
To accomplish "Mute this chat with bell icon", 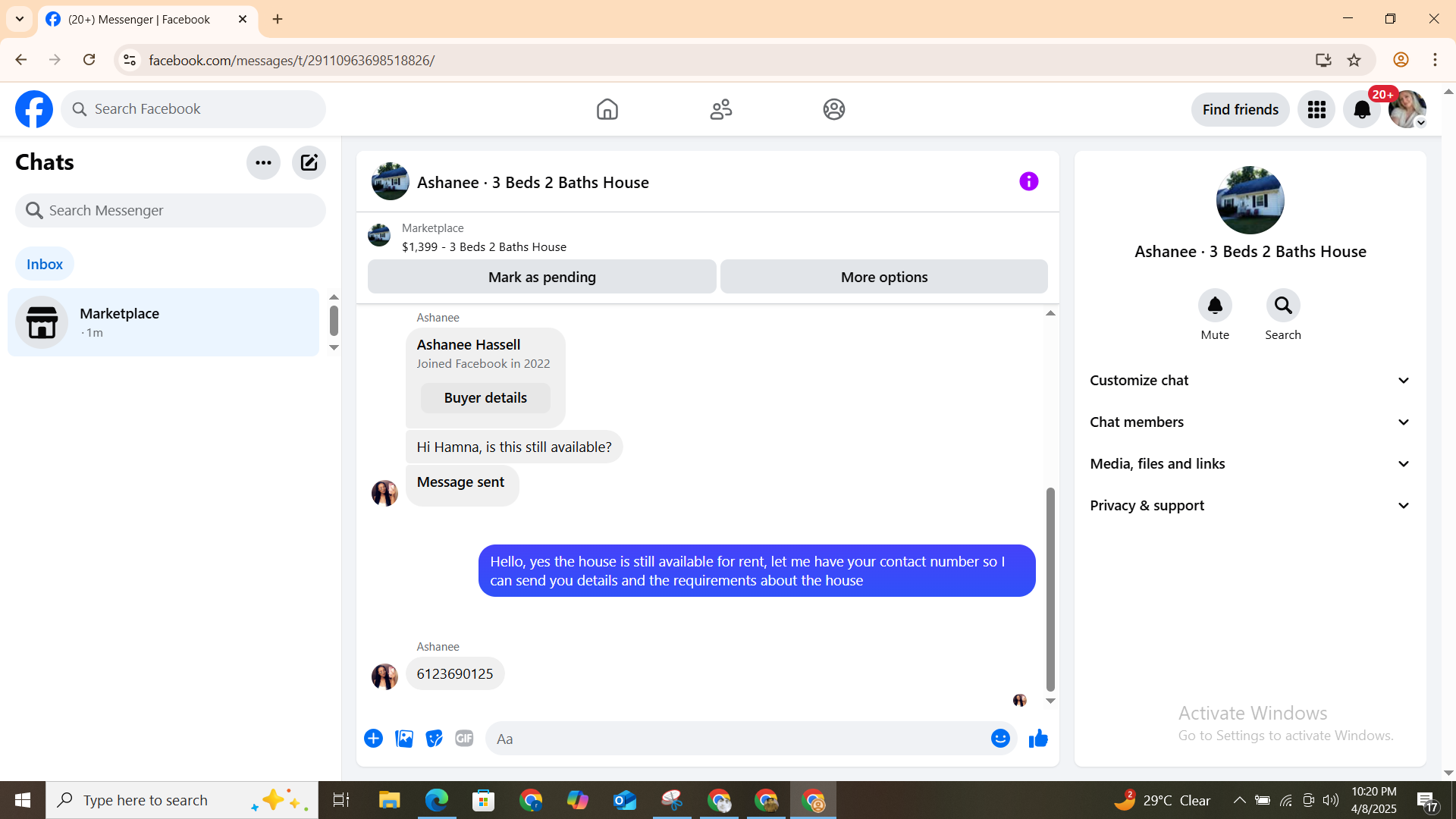I will tap(1215, 306).
